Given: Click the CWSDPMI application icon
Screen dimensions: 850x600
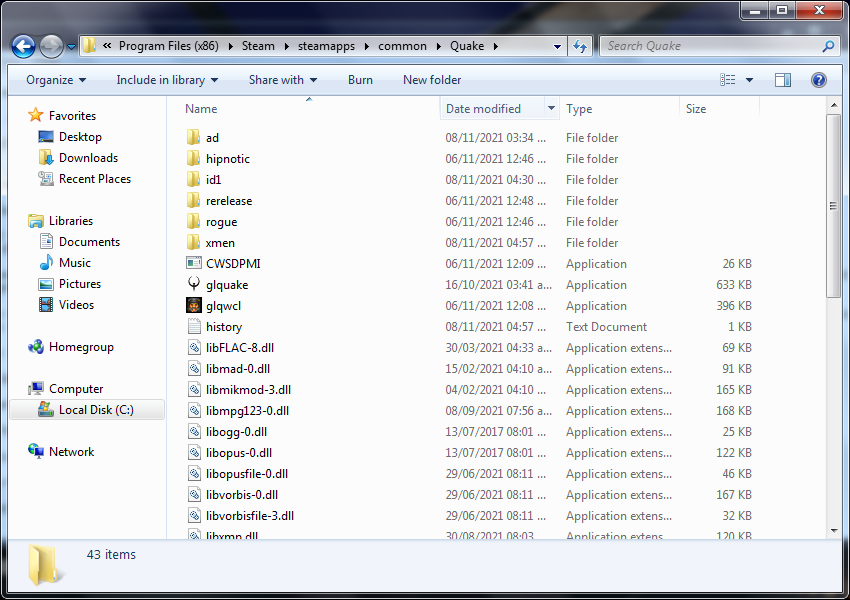Looking at the screenshot, I should (x=194, y=264).
